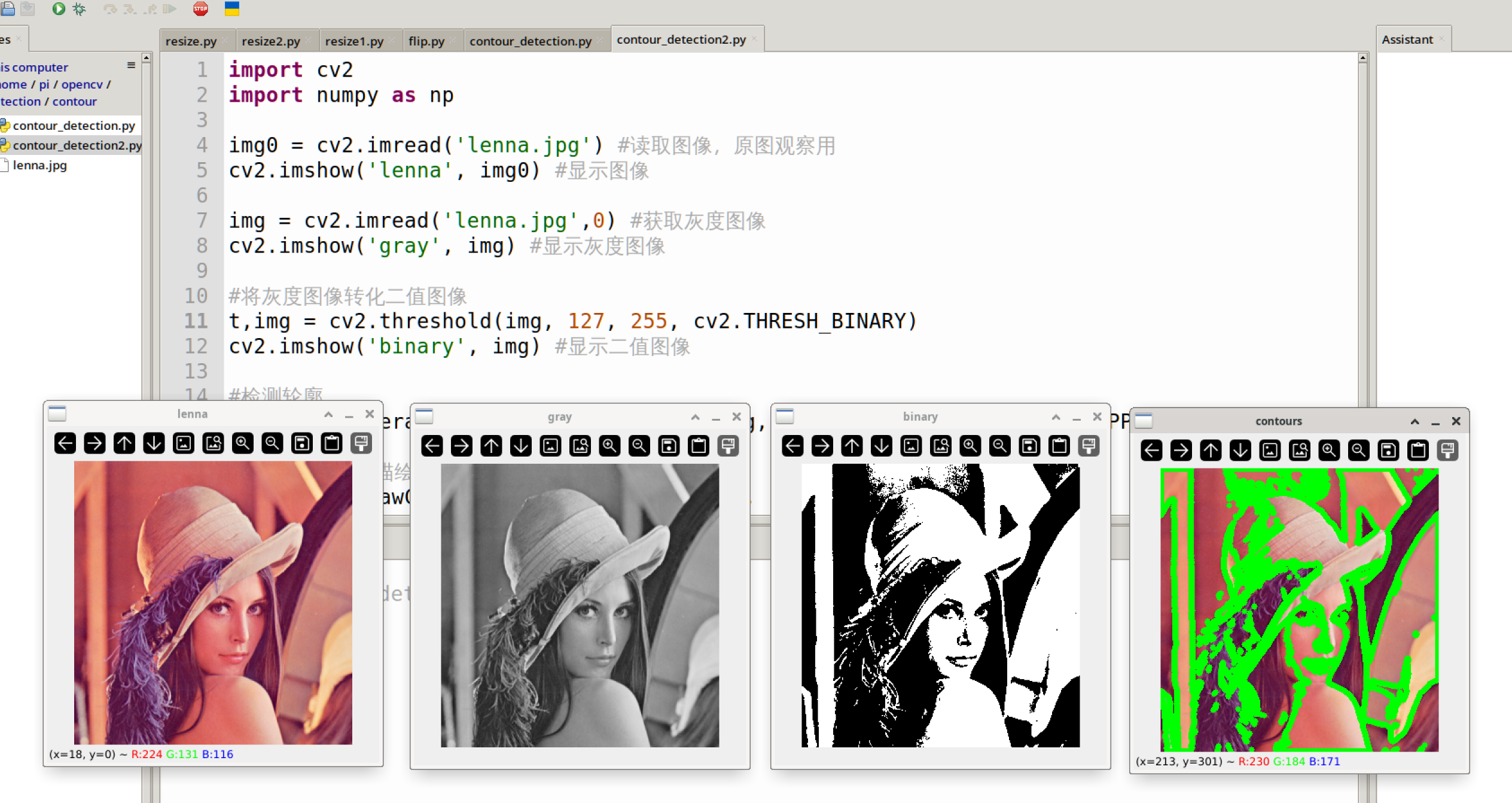
Task: Zoom in on the binary window image
Action: coord(970,446)
